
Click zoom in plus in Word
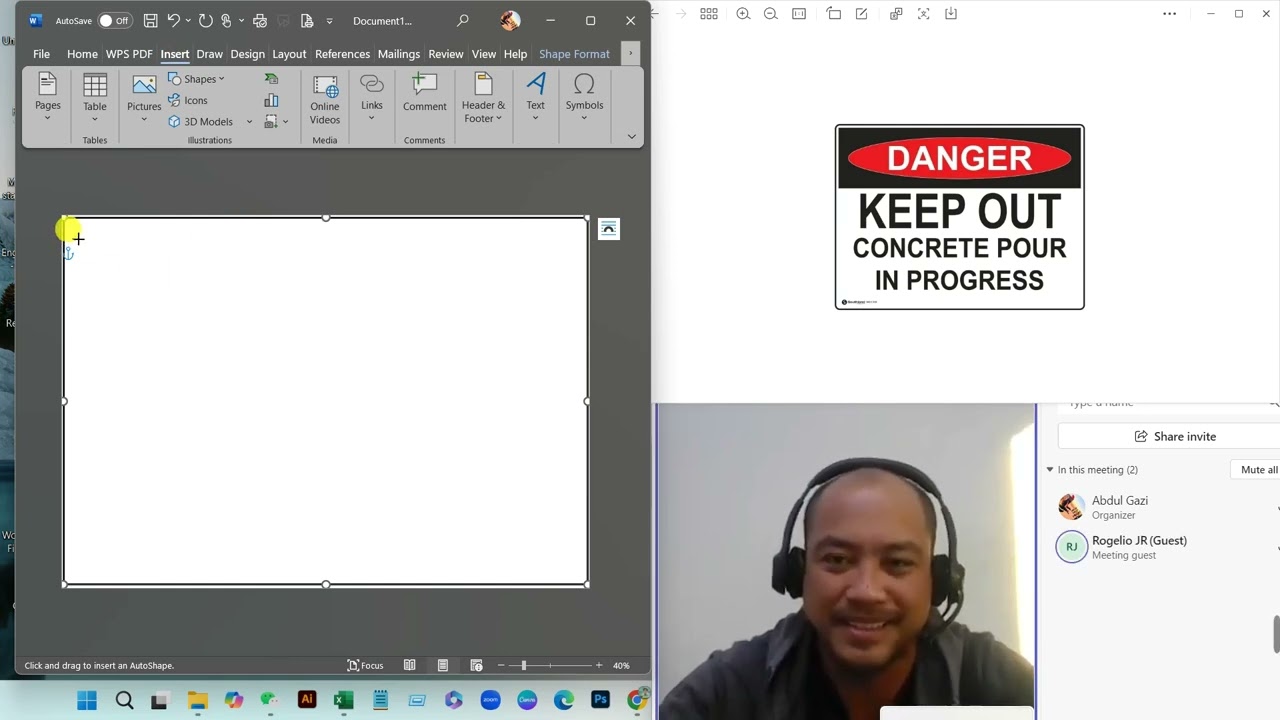click(x=599, y=665)
